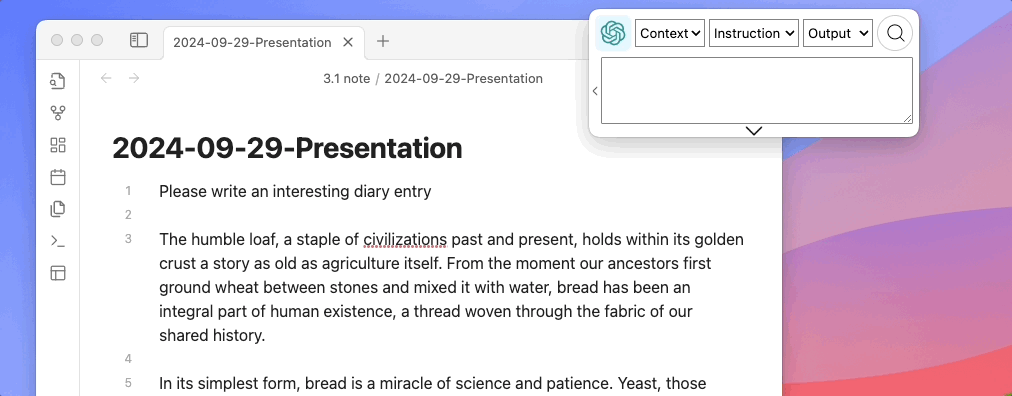This screenshot has height=396, width=1012.
Task: Open the quick switcher file-search icon
Action: point(58,81)
